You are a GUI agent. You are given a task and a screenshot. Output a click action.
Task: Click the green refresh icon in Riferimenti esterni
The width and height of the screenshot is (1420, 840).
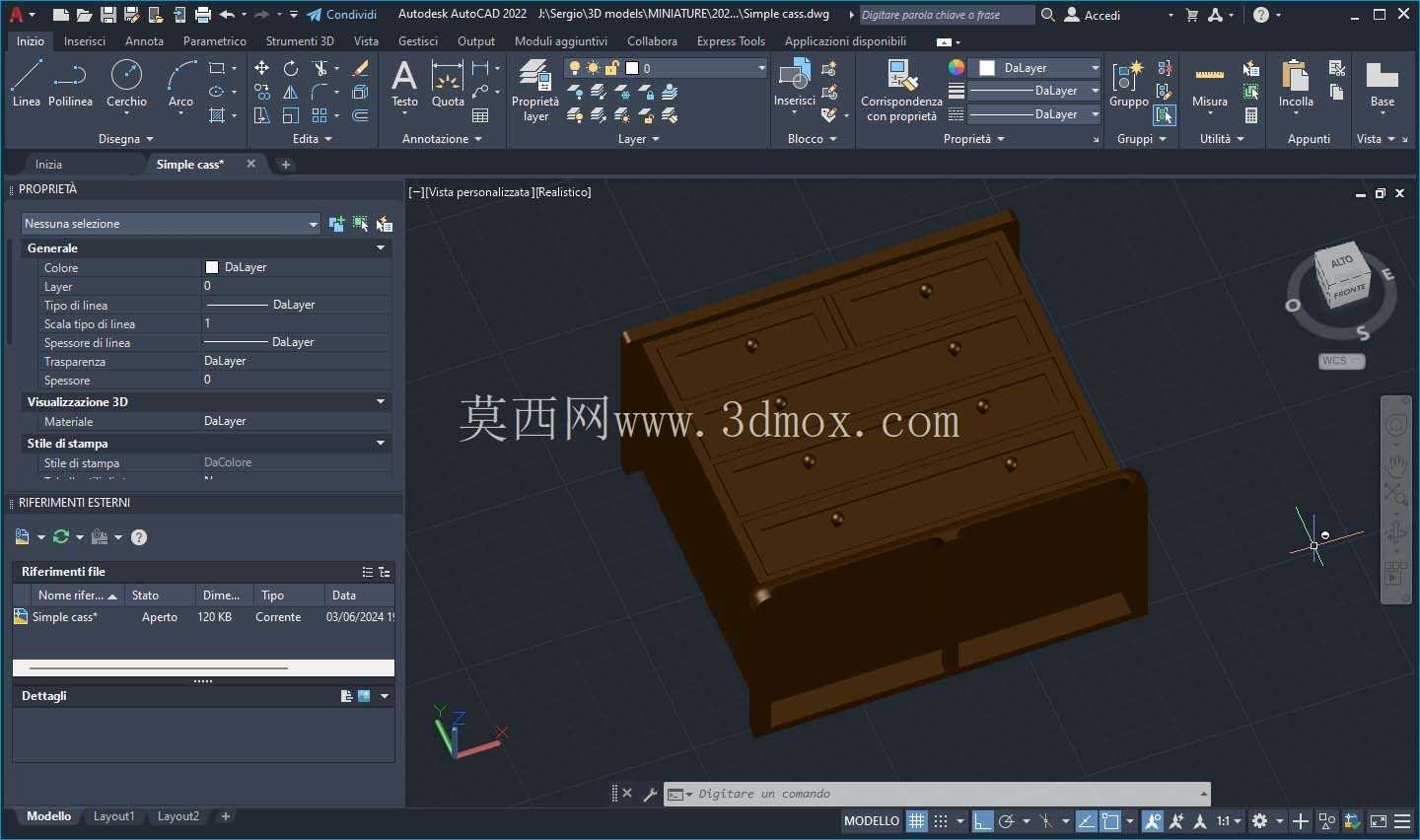tap(61, 536)
